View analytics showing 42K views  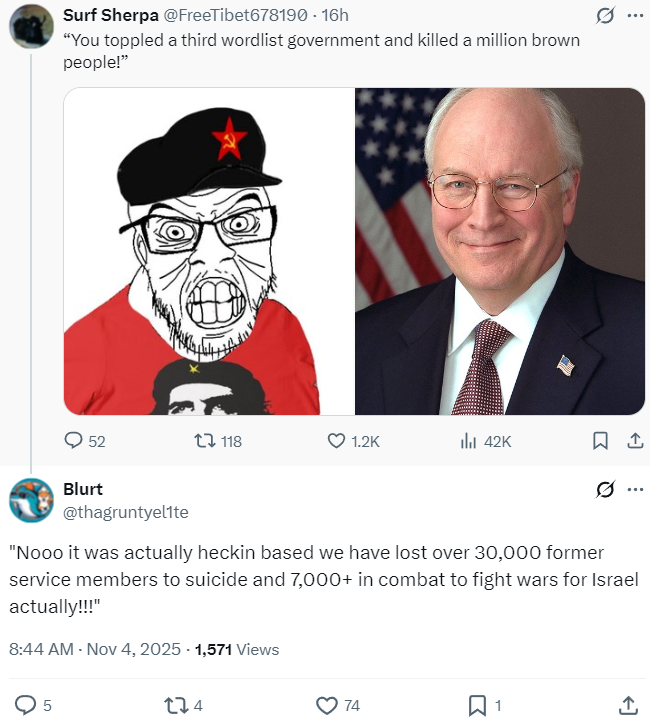(486, 441)
